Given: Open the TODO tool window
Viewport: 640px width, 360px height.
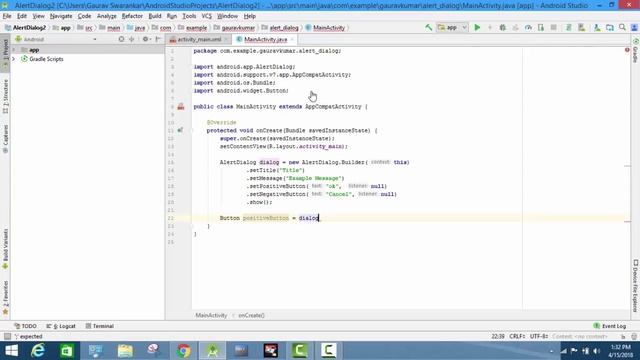Looking at the screenshot, I should [x=25, y=326].
